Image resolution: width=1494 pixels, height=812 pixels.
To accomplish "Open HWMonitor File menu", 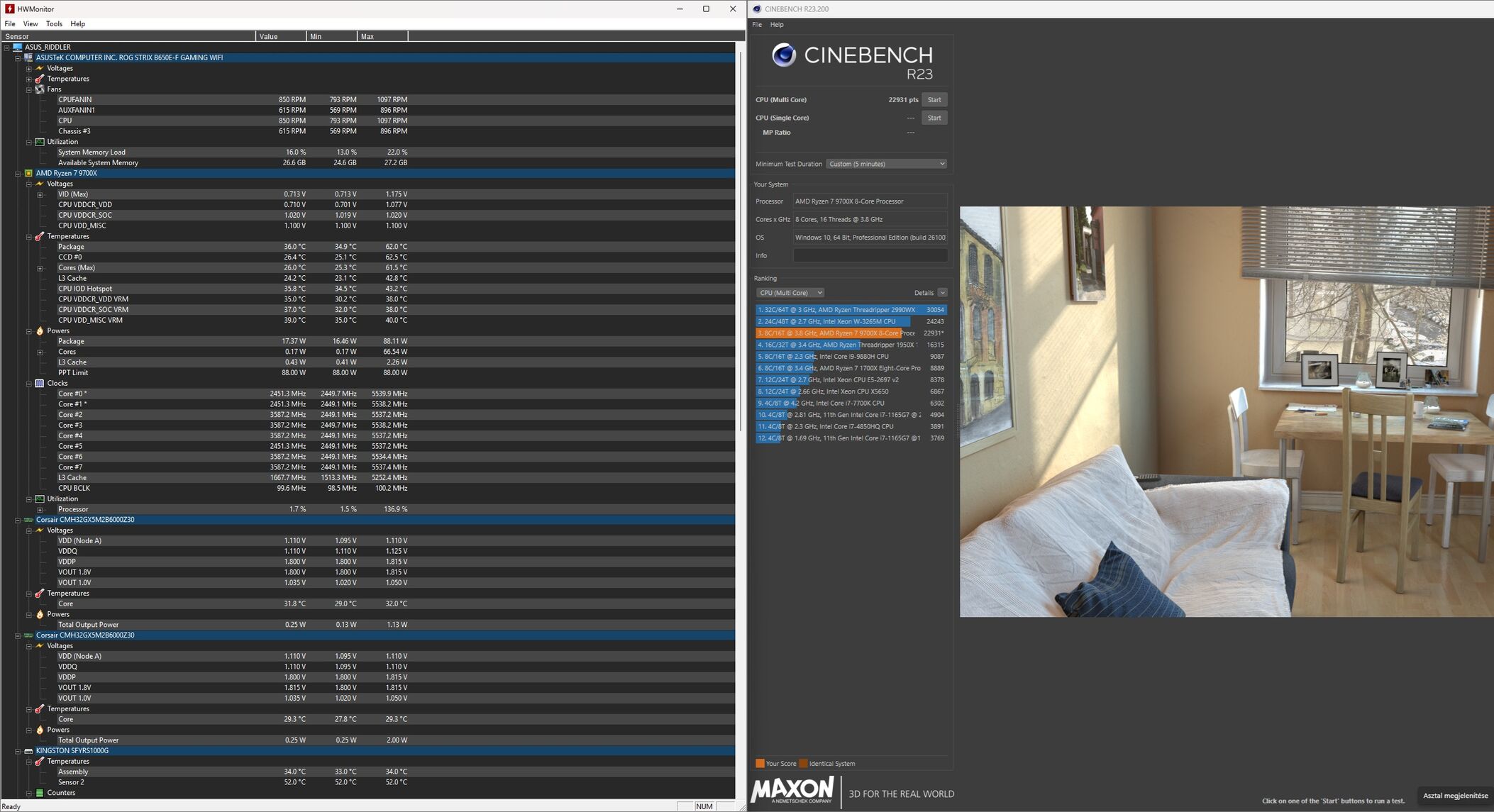I will tap(10, 23).
